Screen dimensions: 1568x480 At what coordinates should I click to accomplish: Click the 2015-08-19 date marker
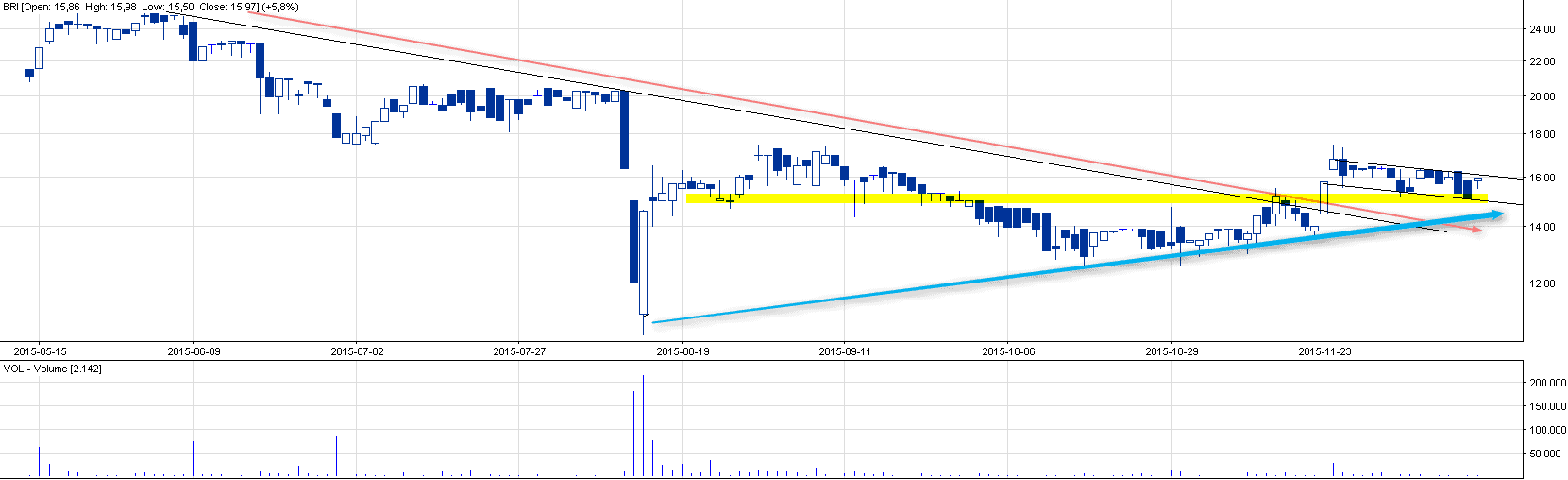[x=683, y=351]
